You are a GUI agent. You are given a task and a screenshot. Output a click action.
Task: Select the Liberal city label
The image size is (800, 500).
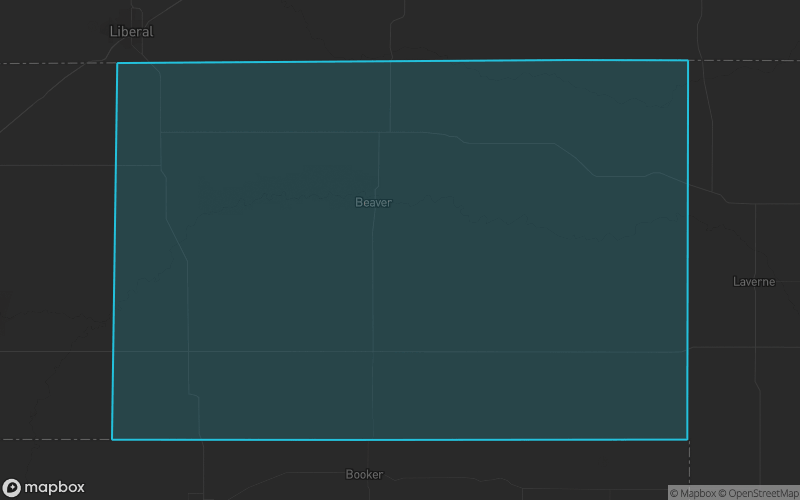pyautogui.click(x=132, y=32)
